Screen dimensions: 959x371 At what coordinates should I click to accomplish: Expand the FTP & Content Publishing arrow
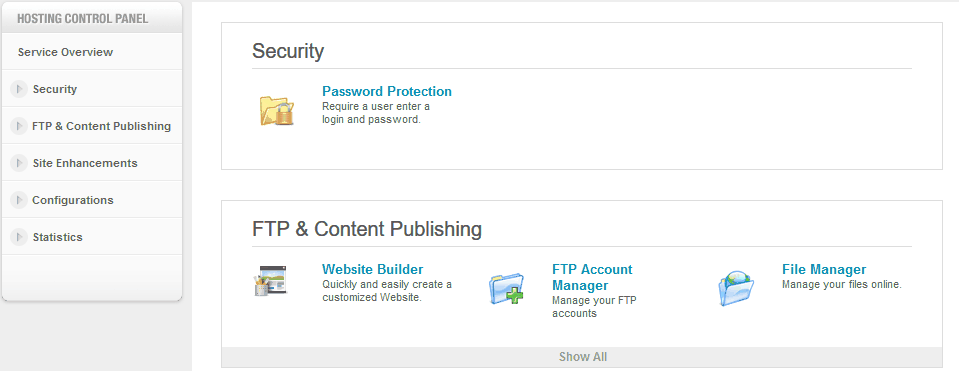(x=19, y=126)
